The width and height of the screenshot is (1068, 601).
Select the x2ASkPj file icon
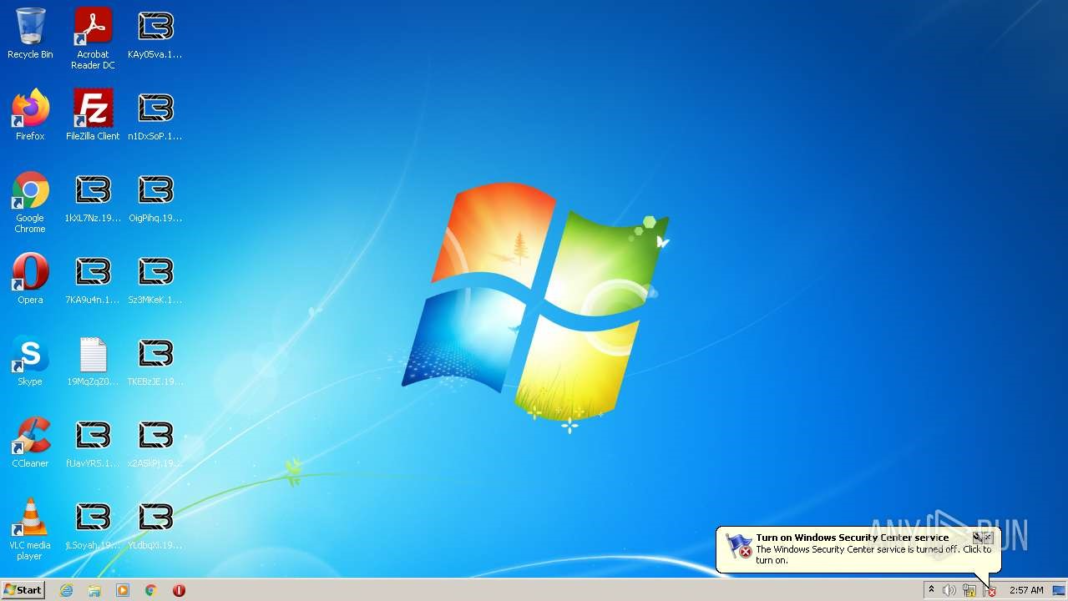coord(155,442)
